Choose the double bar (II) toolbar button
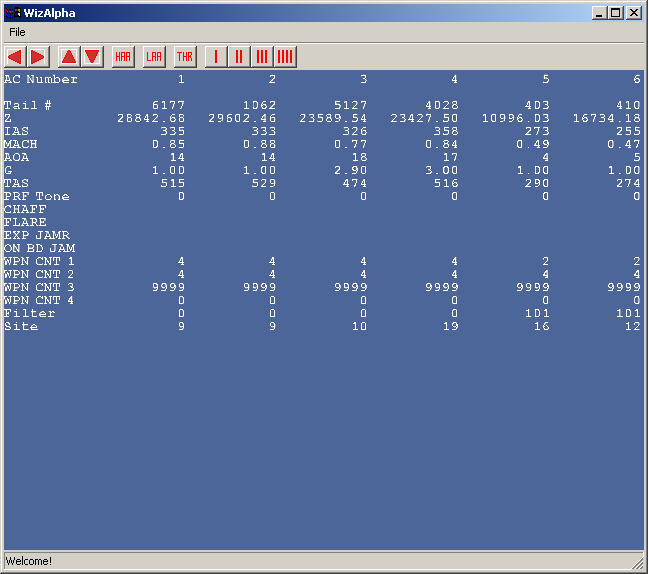648x574 pixels. pos(239,57)
